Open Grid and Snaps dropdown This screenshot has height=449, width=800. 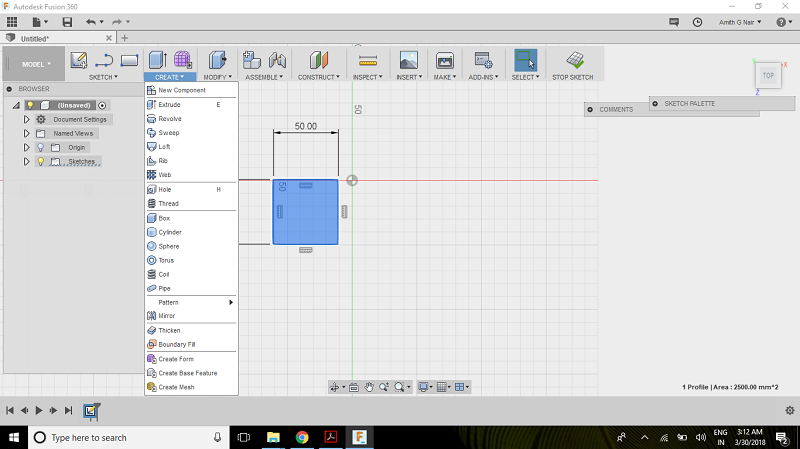pyautogui.click(x=444, y=387)
